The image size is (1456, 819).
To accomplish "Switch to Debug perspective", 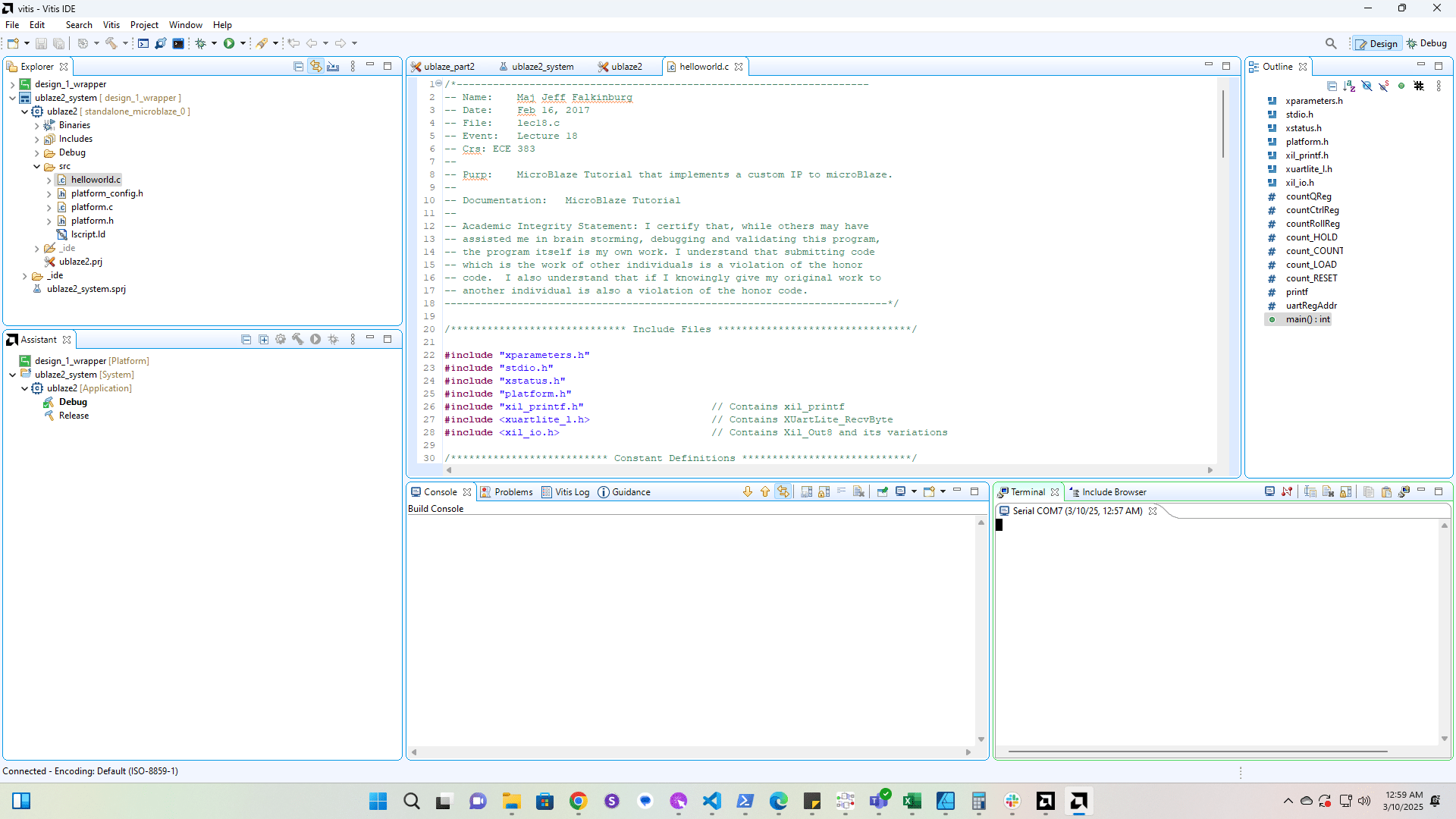I will [1426, 43].
